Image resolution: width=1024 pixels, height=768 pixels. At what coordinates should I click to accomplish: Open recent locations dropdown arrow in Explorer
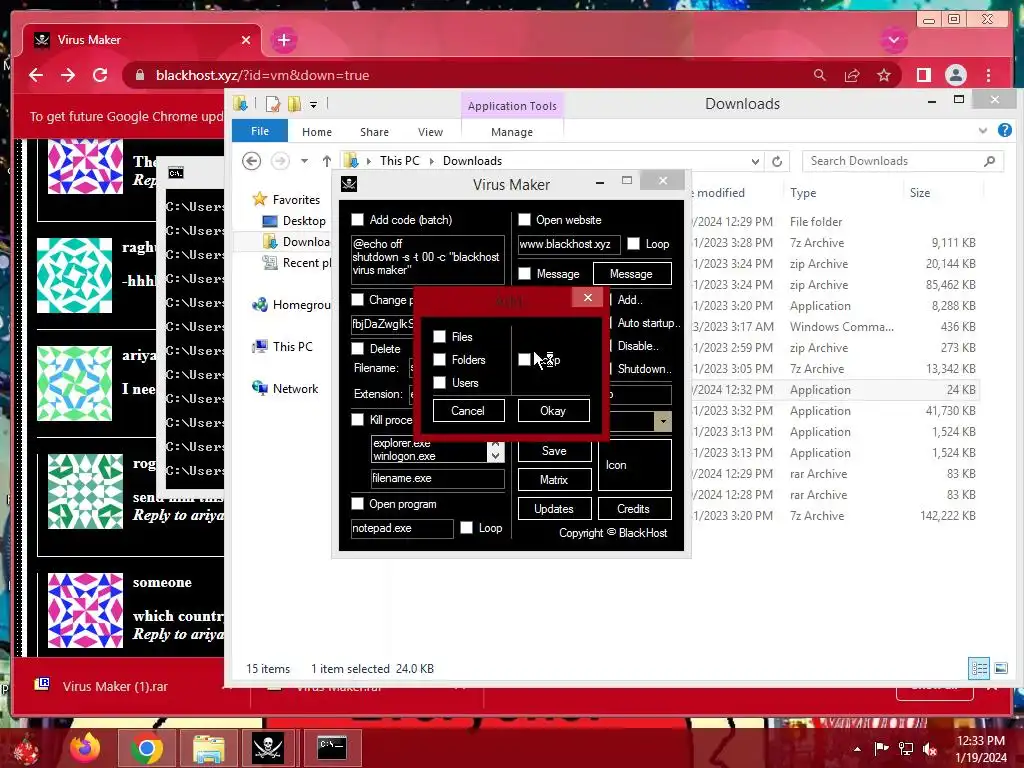(304, 161)
